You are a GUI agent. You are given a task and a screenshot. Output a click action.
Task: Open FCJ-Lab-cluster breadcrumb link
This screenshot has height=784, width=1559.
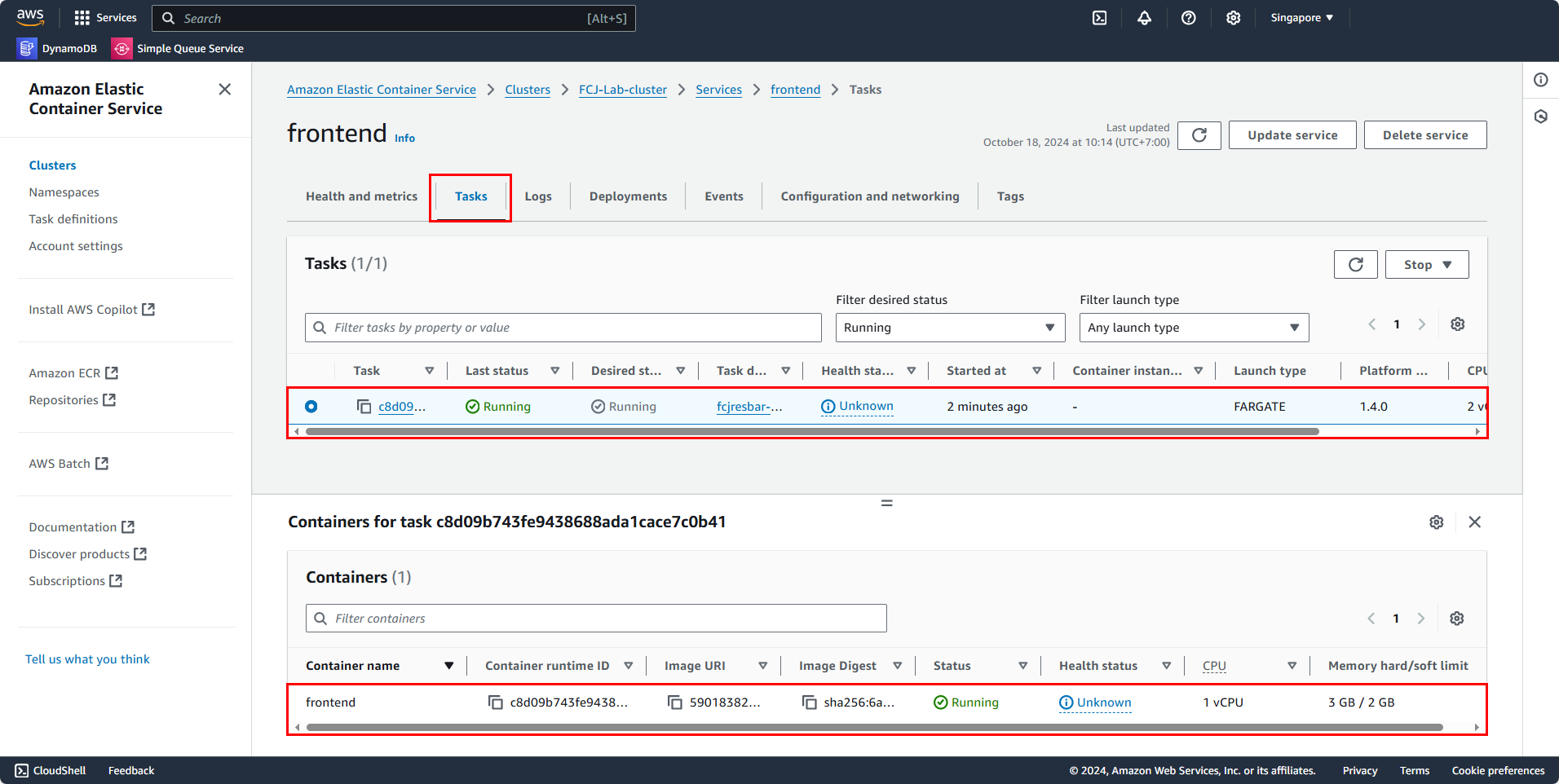point(623,90)
